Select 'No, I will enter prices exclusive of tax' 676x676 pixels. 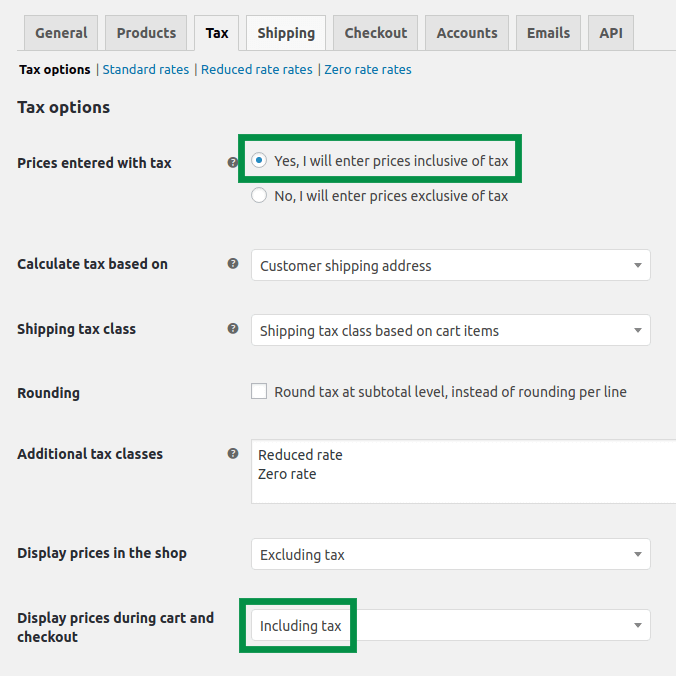click(x=259, y=195)
